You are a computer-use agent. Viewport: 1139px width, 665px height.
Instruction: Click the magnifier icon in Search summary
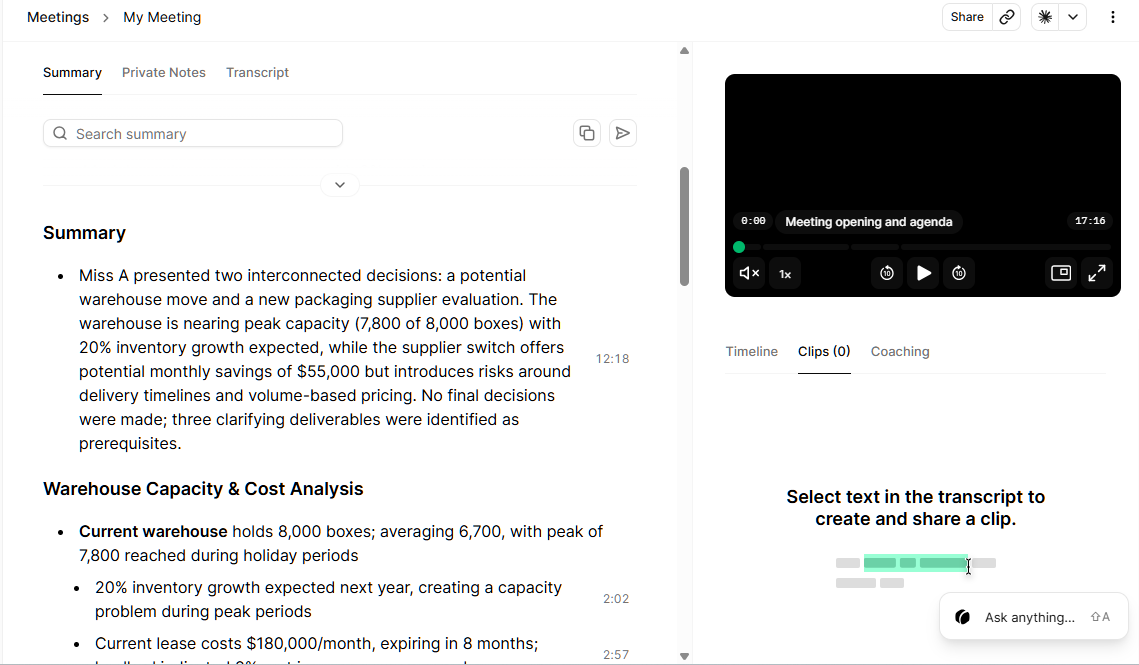(x=60, y=134)
